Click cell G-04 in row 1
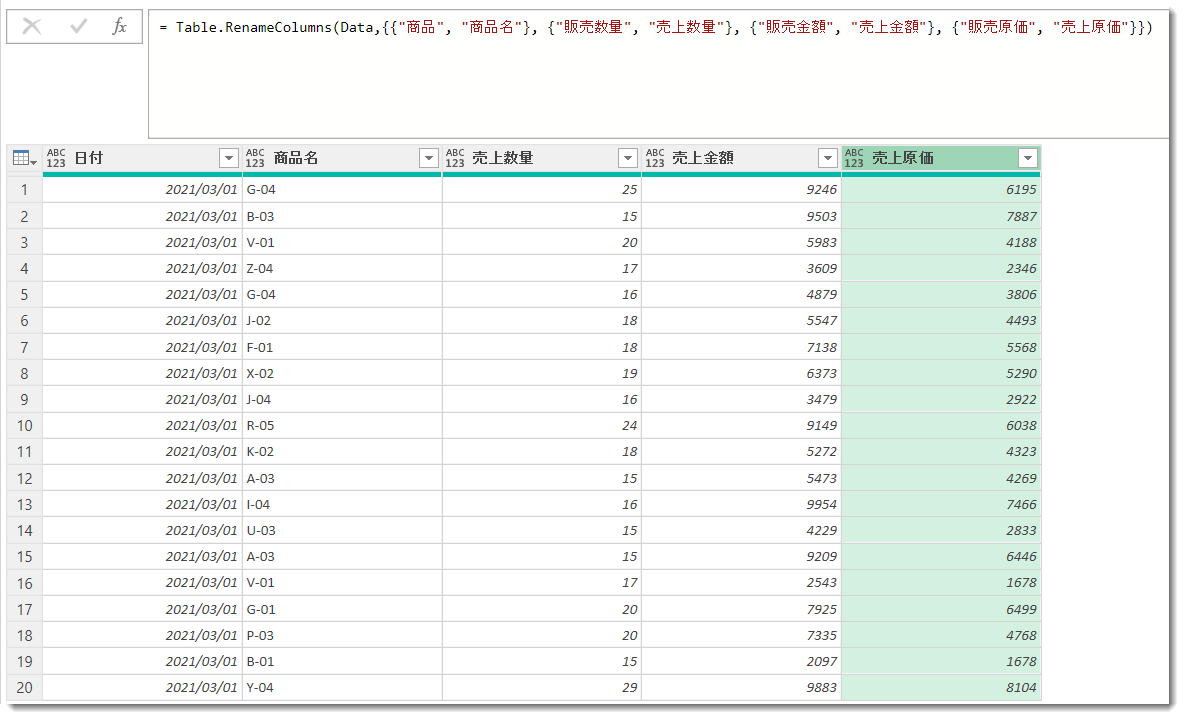 click(x=341, y=190)
